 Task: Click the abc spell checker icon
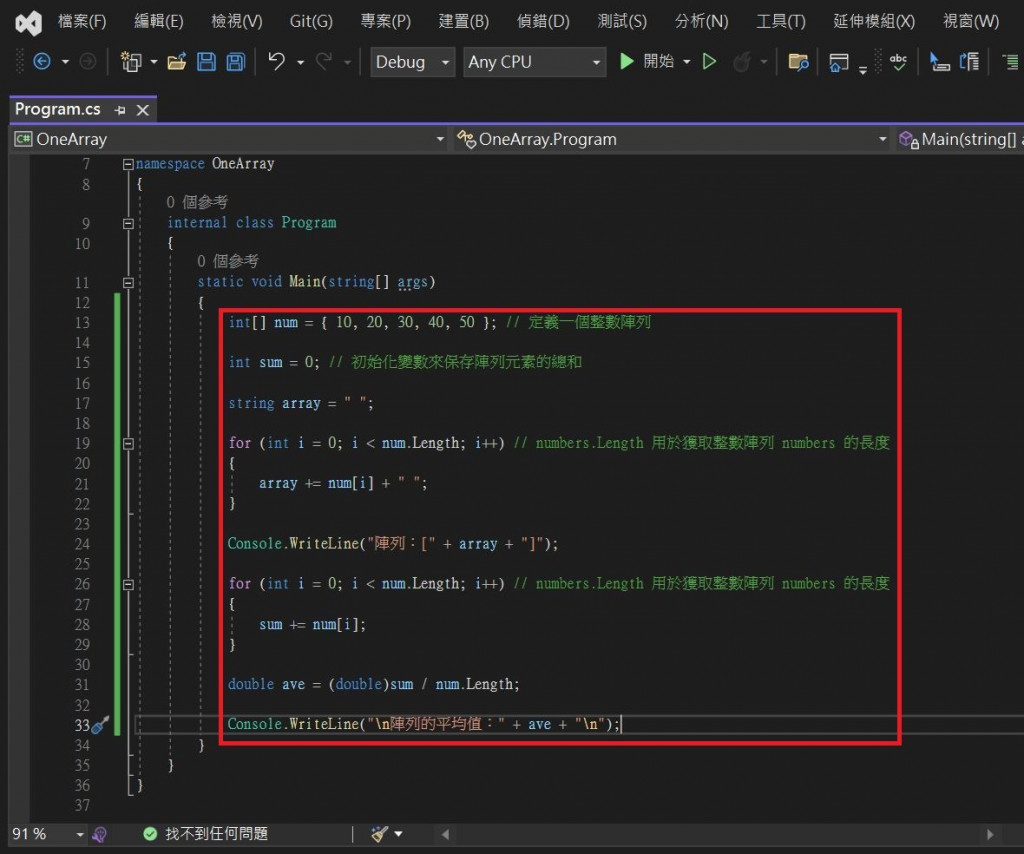[898, 62]
